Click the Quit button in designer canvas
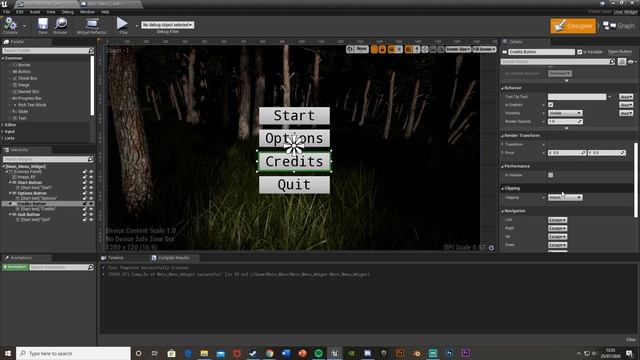The height and width of the screenshot is (360, 640). coord(294,185)
